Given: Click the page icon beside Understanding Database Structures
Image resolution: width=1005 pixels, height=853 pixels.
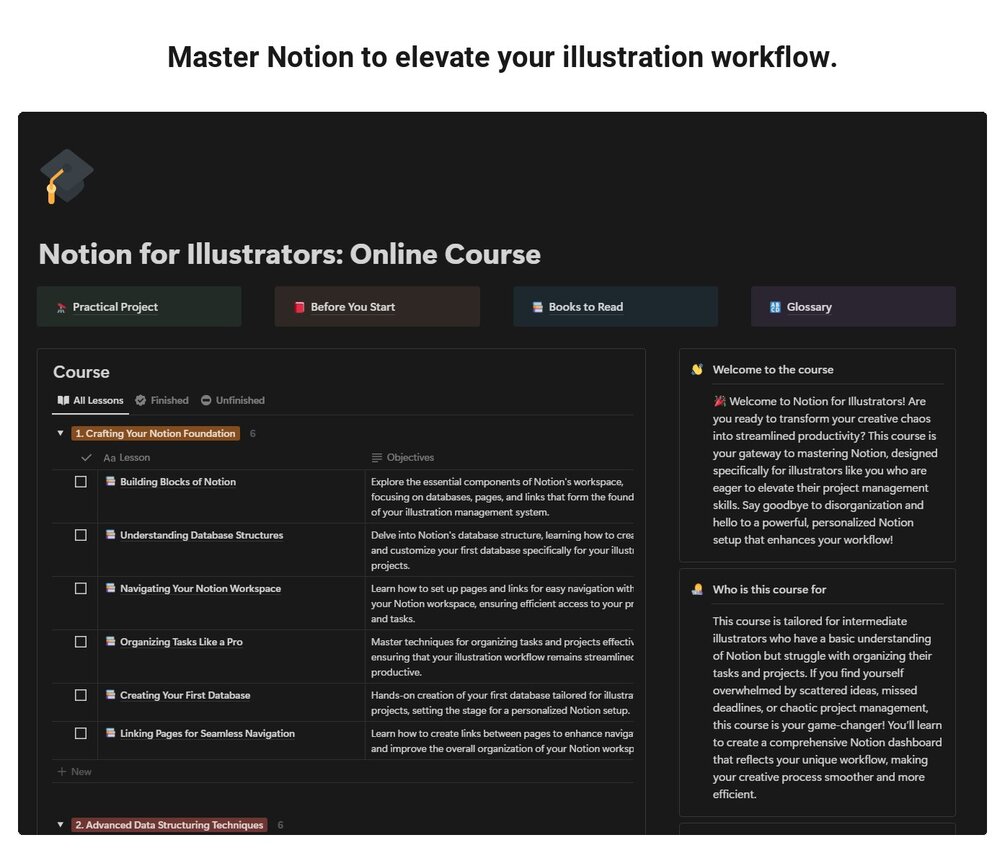Looking at the screenshot, I should [110, 534].
